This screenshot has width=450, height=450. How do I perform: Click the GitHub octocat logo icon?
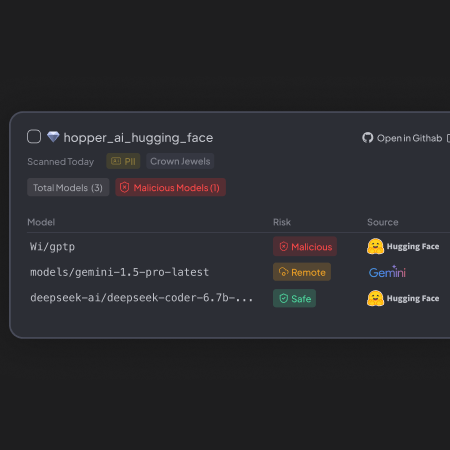368,138
